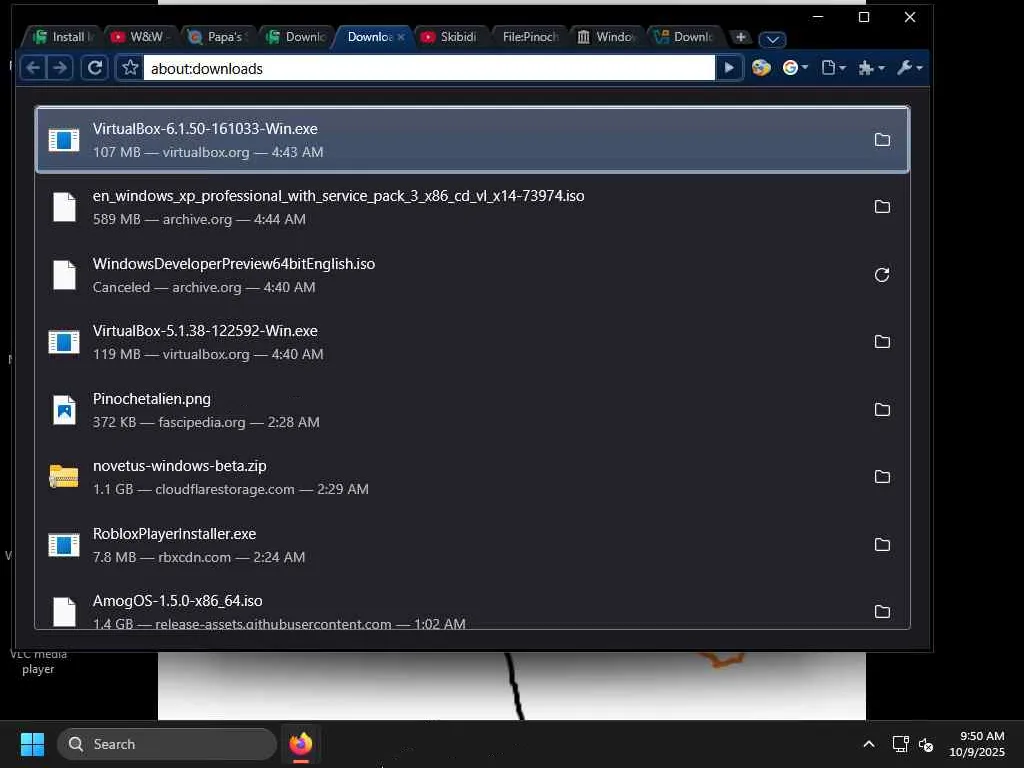Click the AmogOS iso file icon
The height and width of the screenshot is (768, 1024).
pyautogui.click(x=64, y=612)
